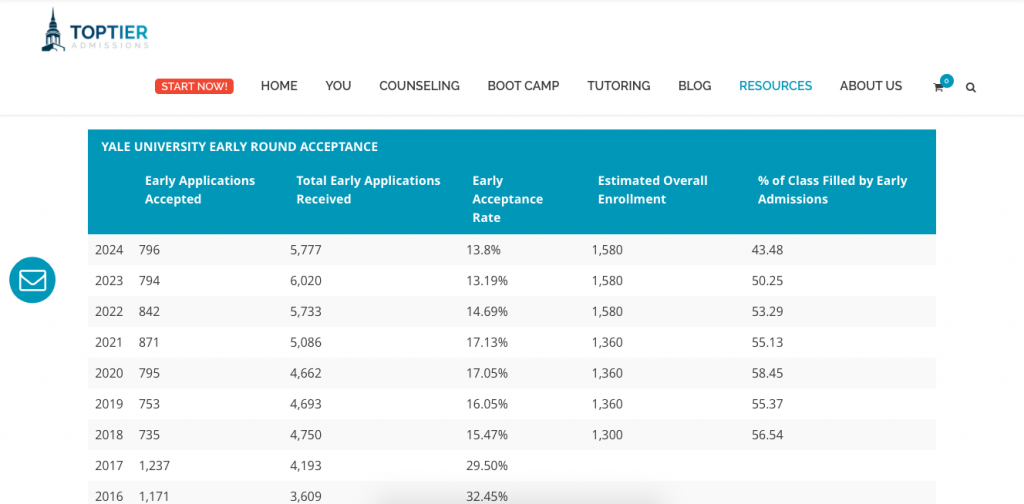Click the 13.8% acceptance rate

coord(484,249)
